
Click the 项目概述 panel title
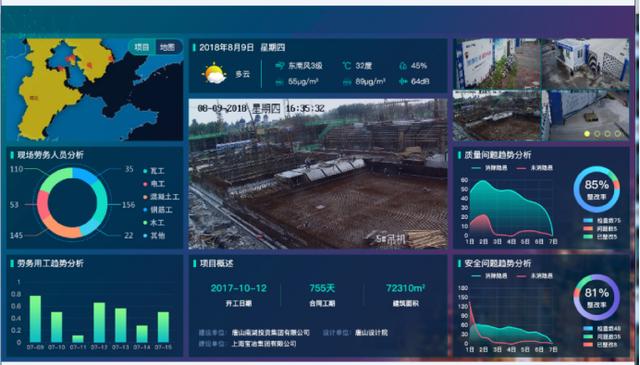216,264
